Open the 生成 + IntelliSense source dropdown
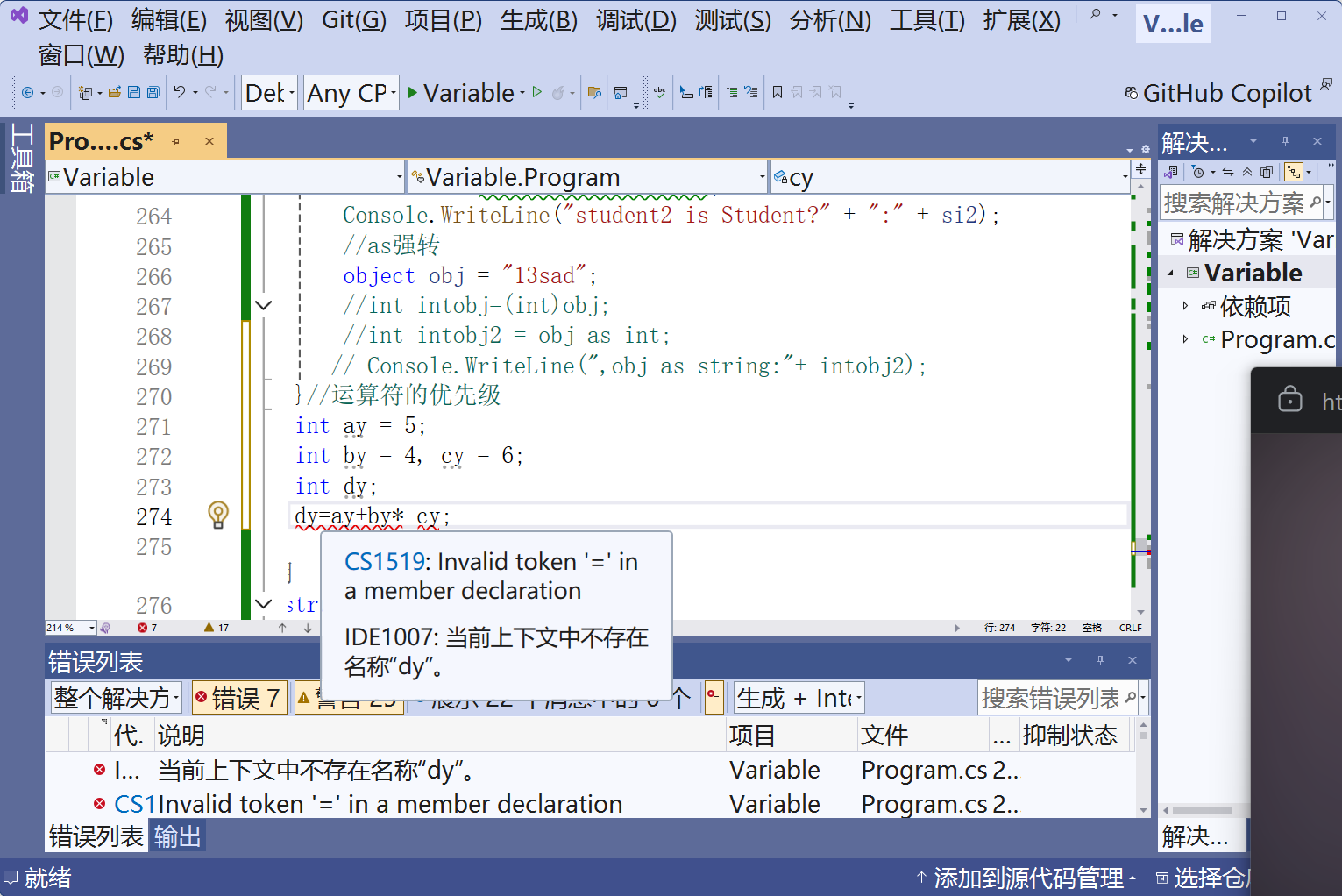 799,698
